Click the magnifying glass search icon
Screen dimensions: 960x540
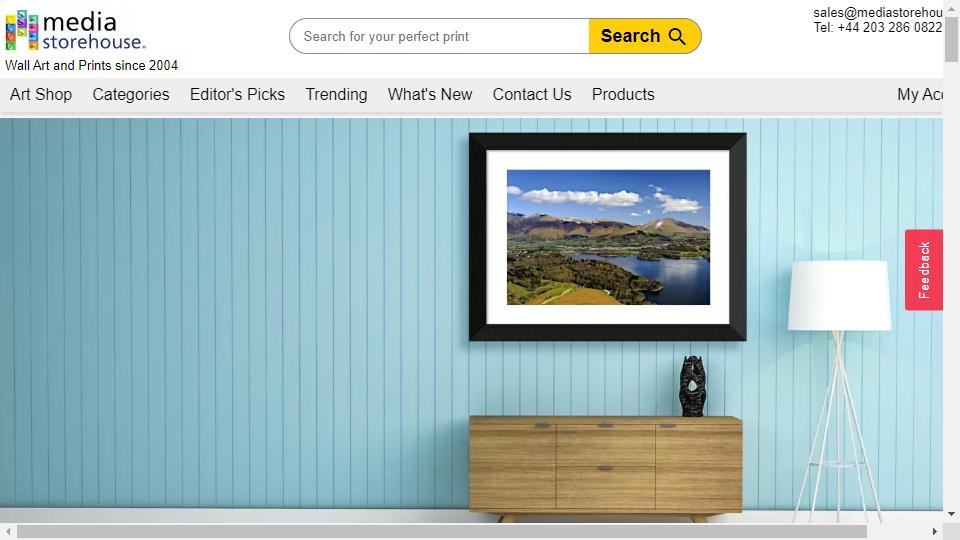coord(677,36)
